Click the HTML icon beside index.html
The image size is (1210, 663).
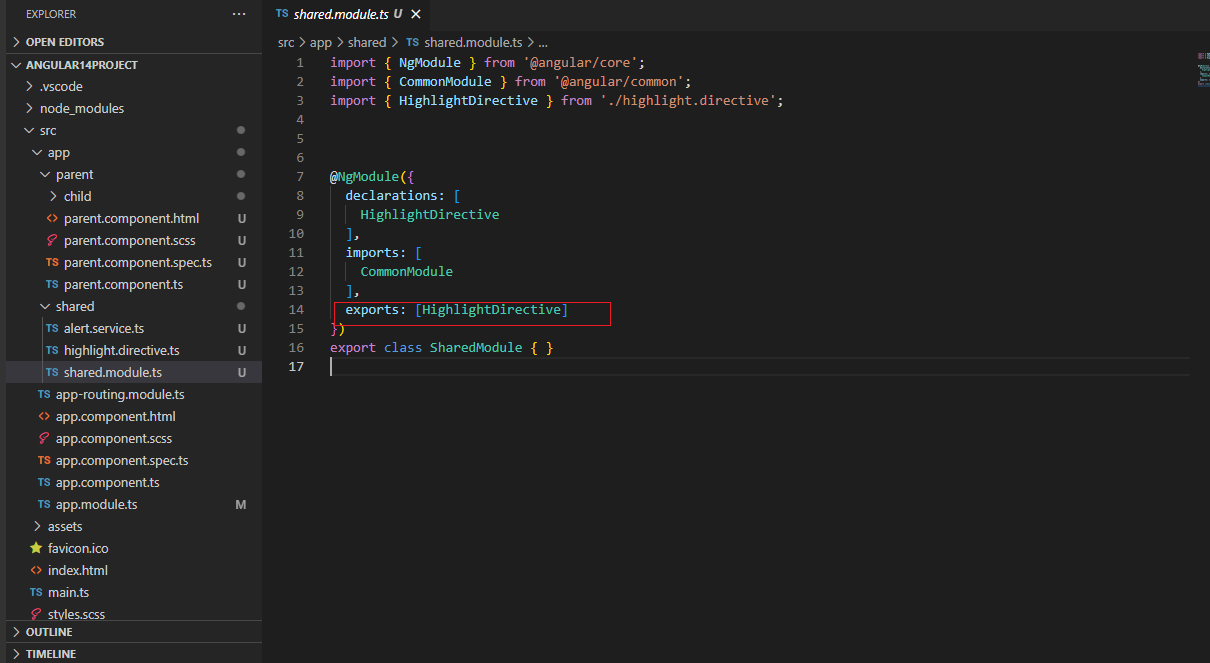pos(36,570)
